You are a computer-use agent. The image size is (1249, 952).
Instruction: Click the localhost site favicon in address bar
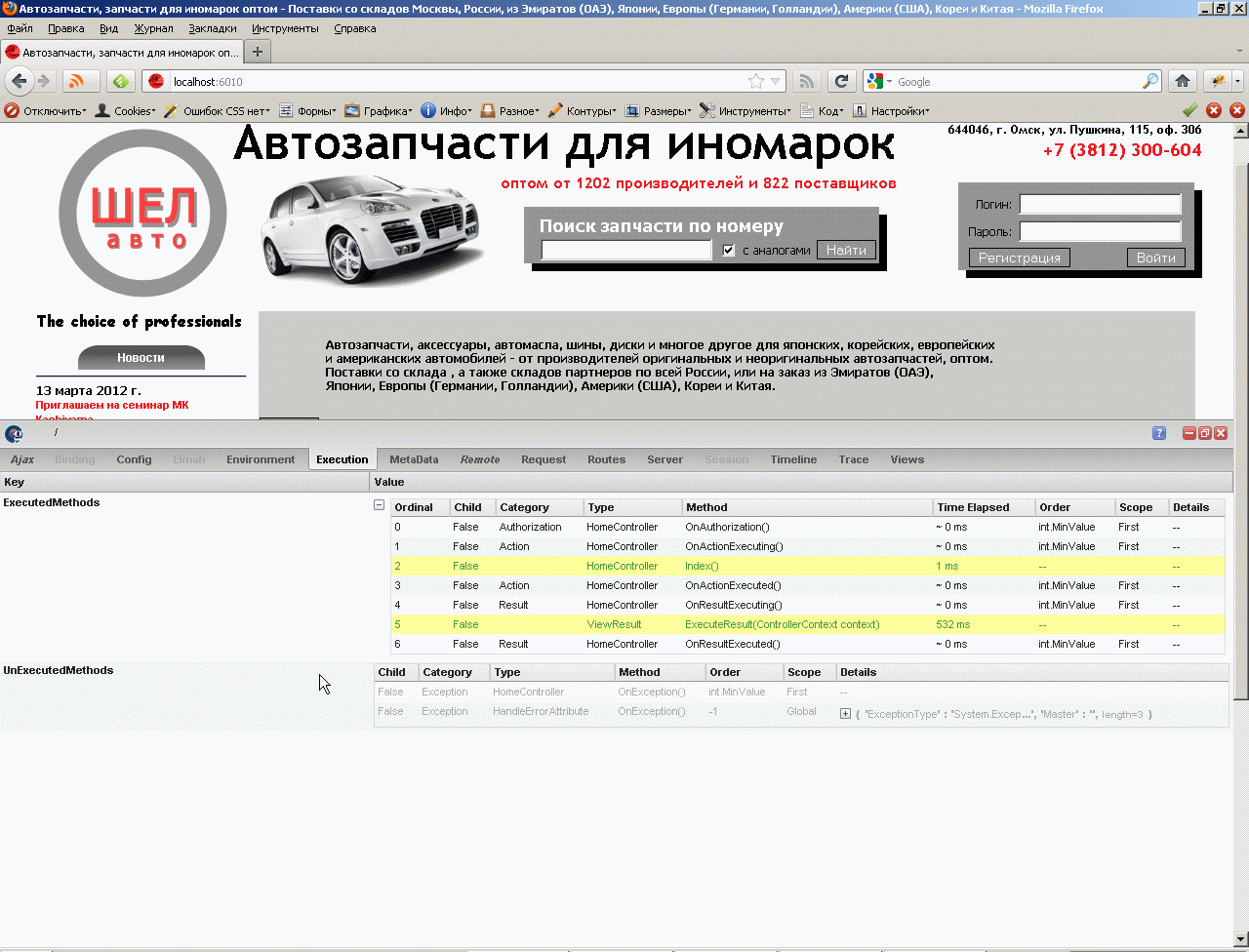tap(156, 82)
